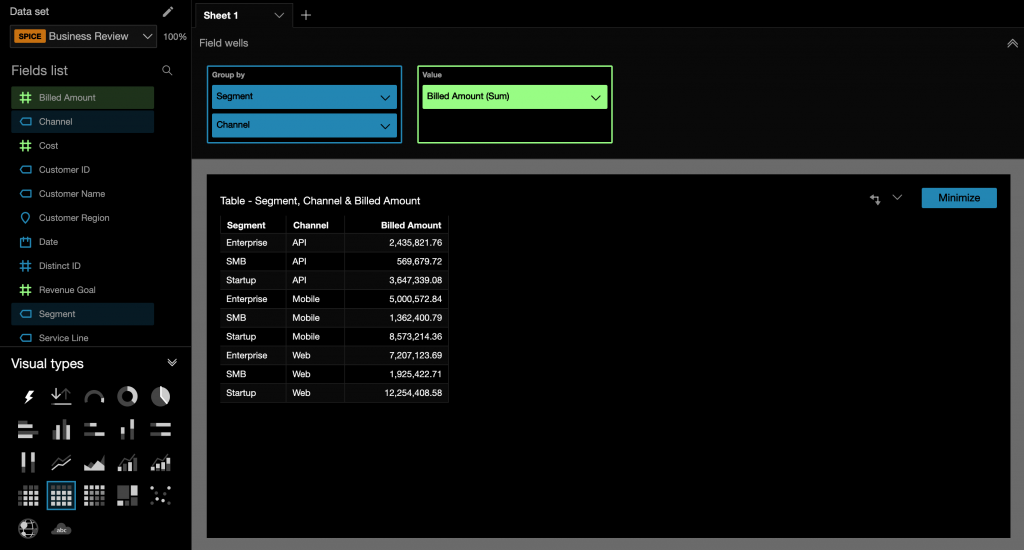The width and height of the screenshot is (1024, 550).
Task: Collapse the Visual types section
Action: click(172, 363)
